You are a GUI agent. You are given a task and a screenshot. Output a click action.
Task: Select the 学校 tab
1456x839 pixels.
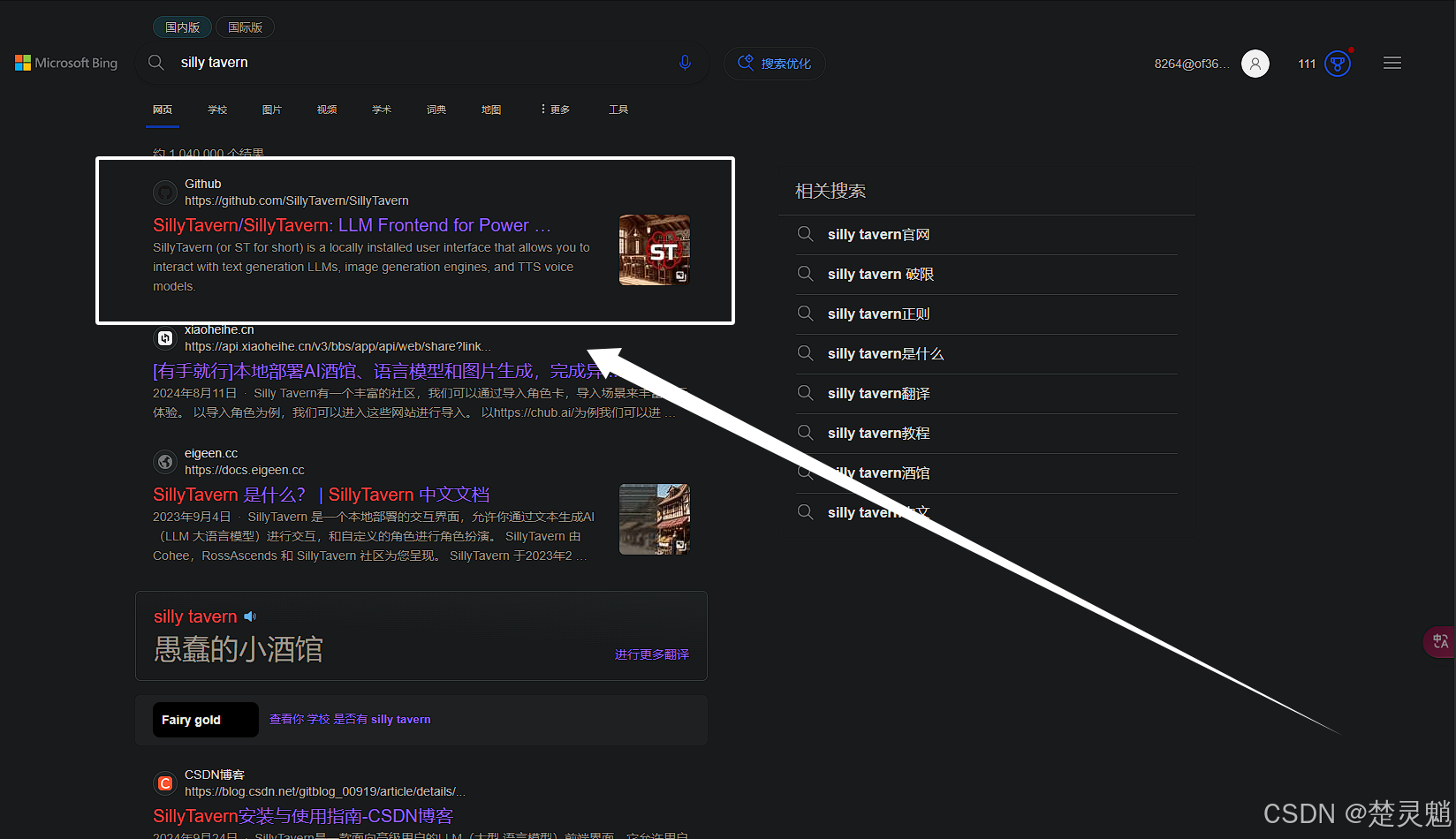pyautogui.click(x=217, y=110)
